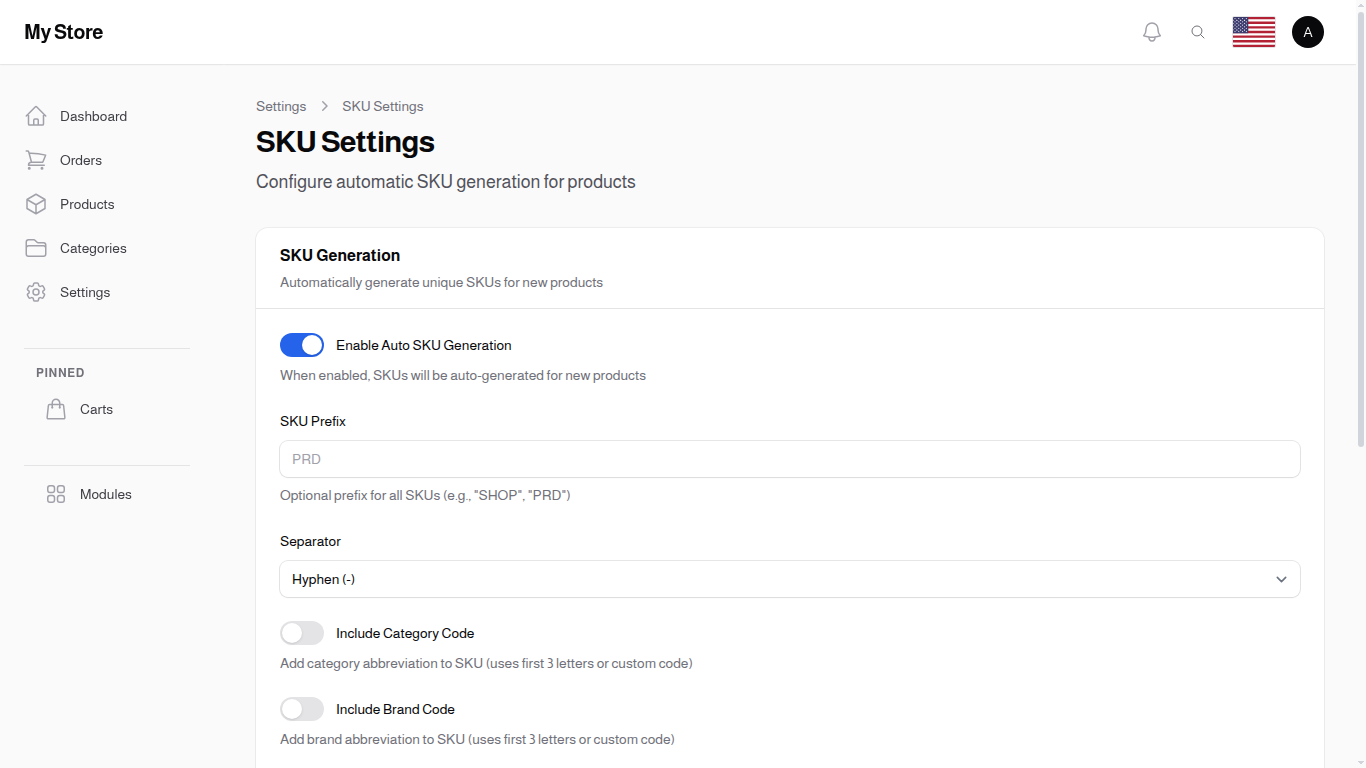Viewport: 1366px width, 768px height.
Task: Open the Products box icon
Action: (36, 204)
